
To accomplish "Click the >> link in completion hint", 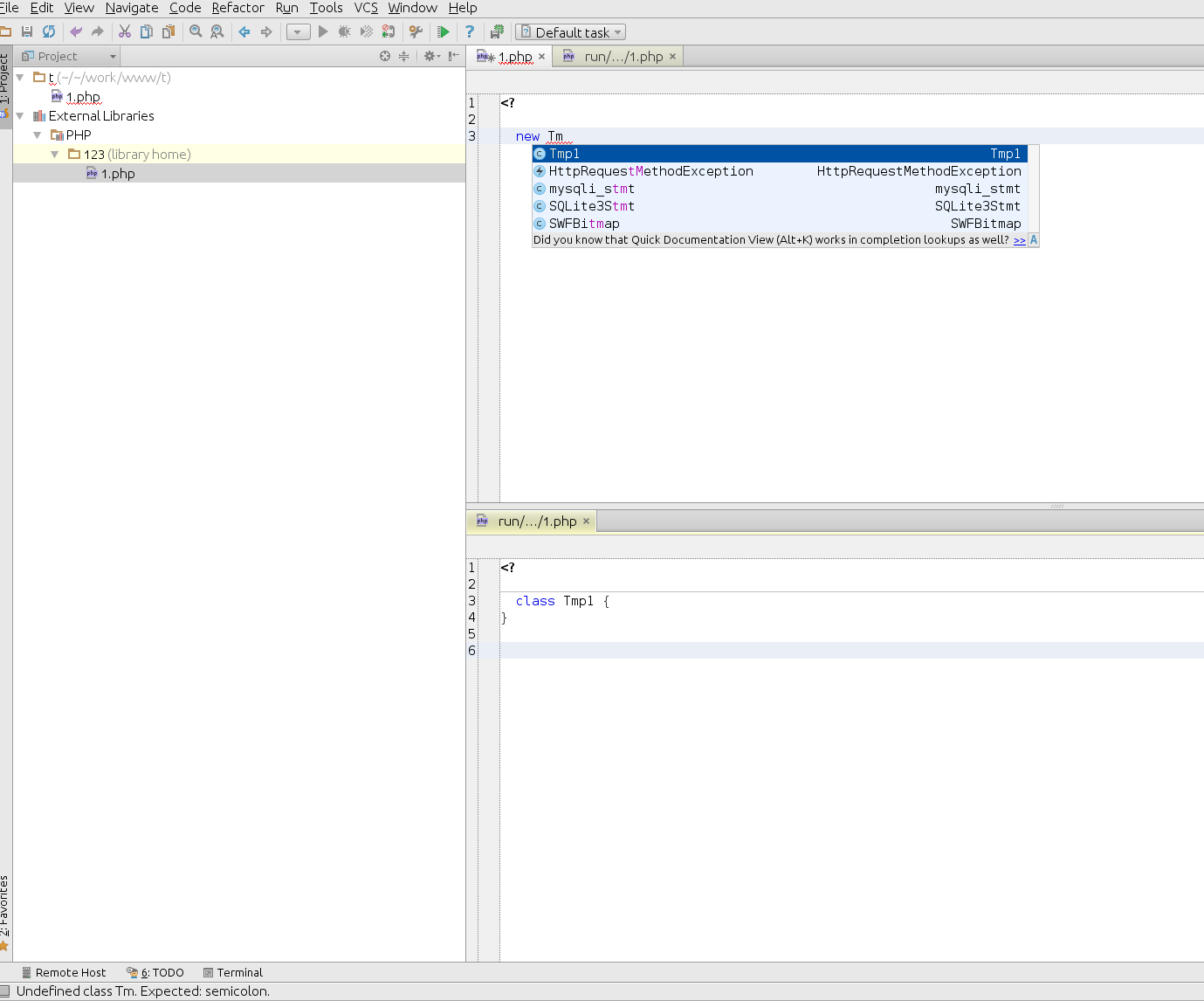I will click(x=1019, y=240).
